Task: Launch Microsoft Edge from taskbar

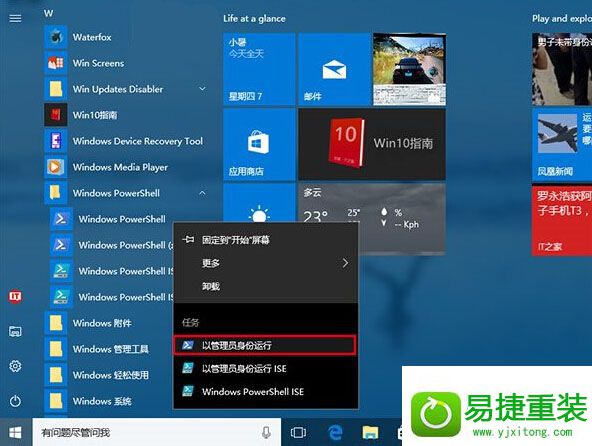Action: click(x=335, y=433)
